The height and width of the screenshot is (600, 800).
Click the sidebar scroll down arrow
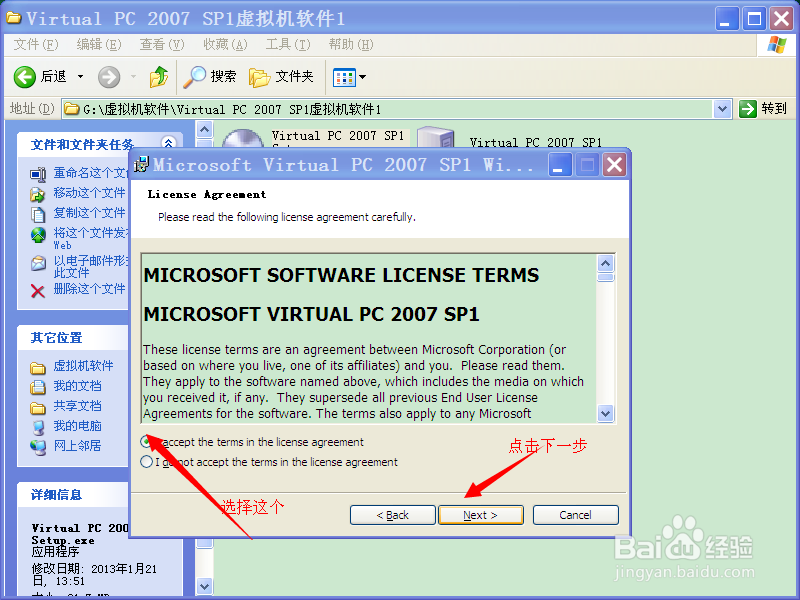pyautogui.click(x=204, y=586)
